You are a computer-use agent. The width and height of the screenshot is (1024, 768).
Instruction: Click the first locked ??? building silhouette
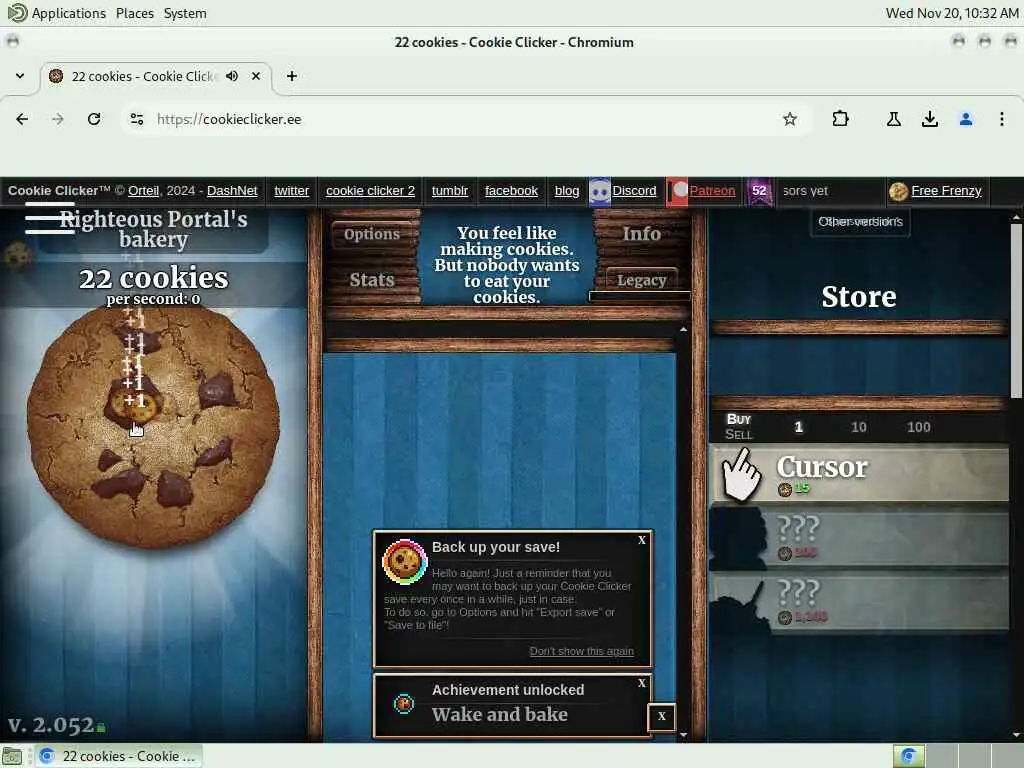(738, 539)
